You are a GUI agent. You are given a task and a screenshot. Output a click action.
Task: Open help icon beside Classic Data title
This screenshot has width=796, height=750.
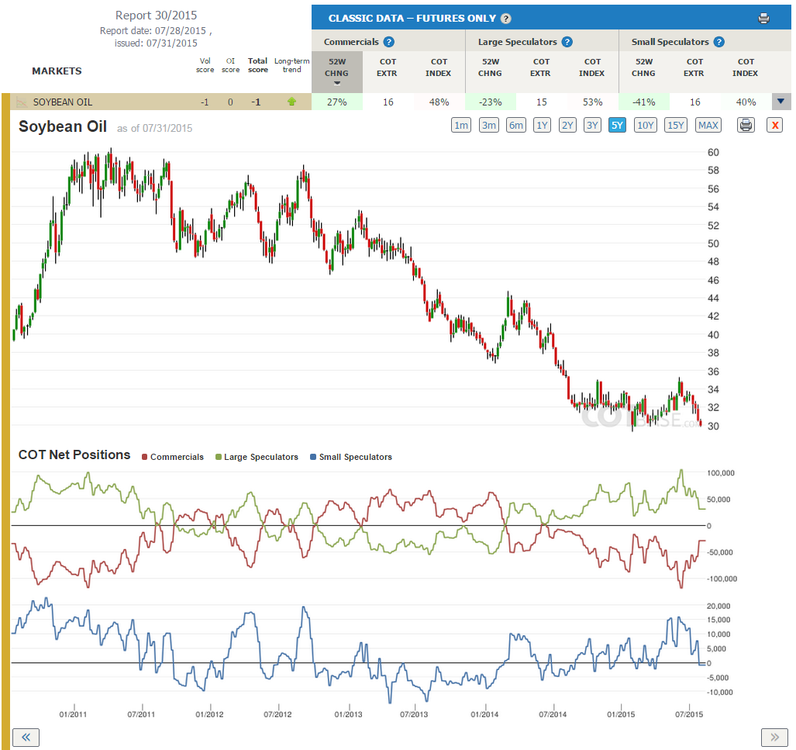pos(506,19)
